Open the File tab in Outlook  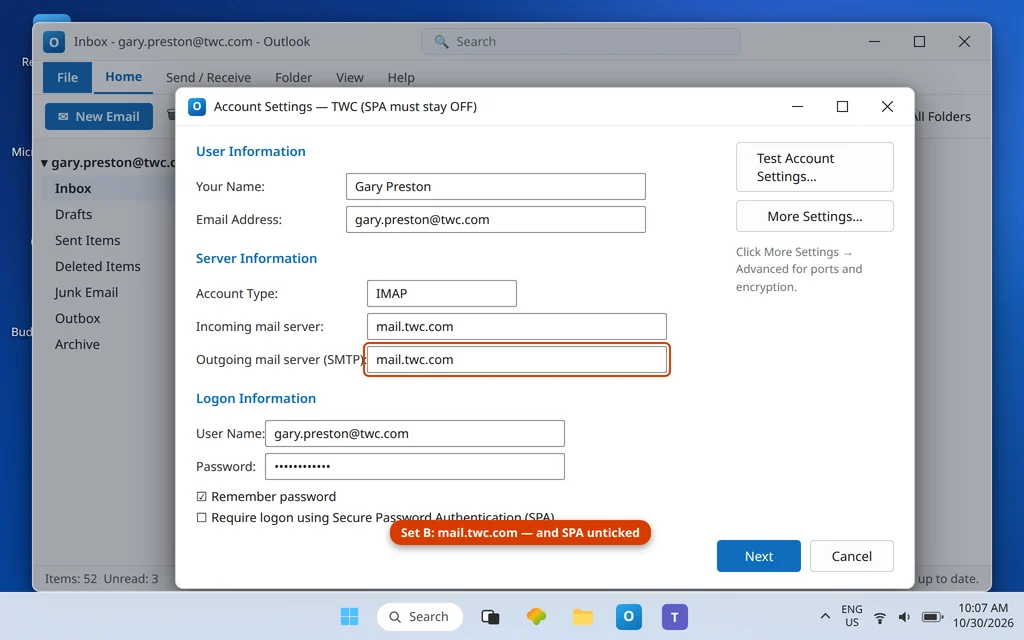pyautogui.click(x=67, y=78)
